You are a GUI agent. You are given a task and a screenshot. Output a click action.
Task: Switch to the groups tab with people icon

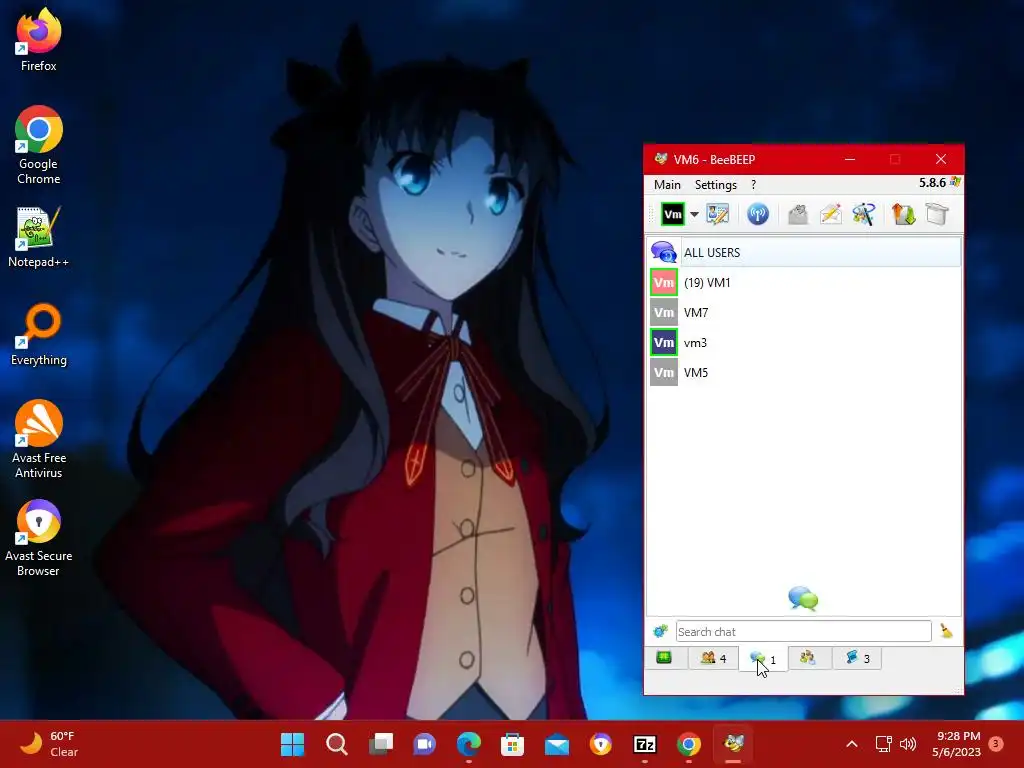(x=808, y=658)
